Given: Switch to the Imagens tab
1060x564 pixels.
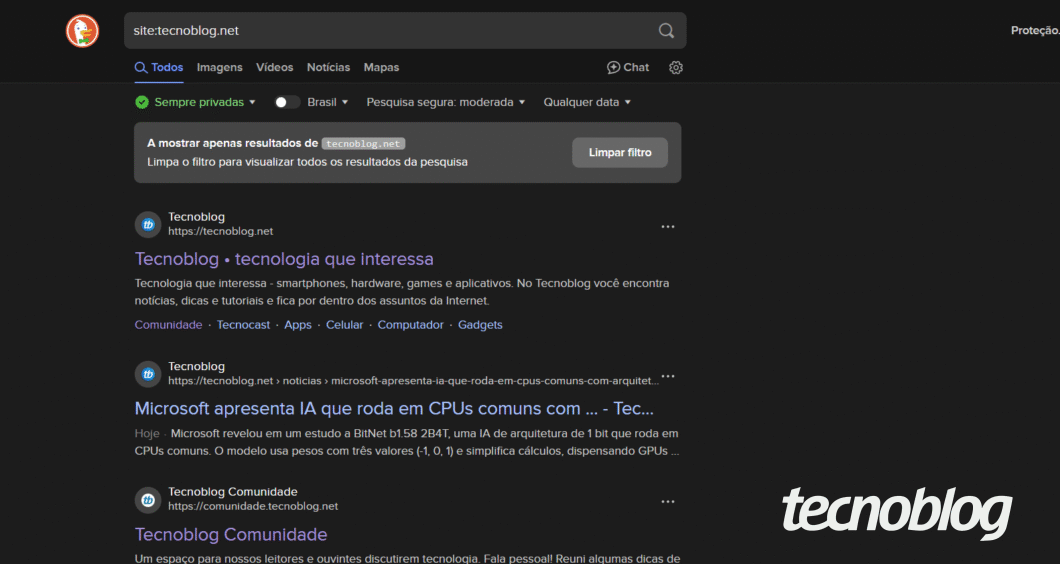Looking at the screenshot, I should pyautogui.click(x=220, y=68).
